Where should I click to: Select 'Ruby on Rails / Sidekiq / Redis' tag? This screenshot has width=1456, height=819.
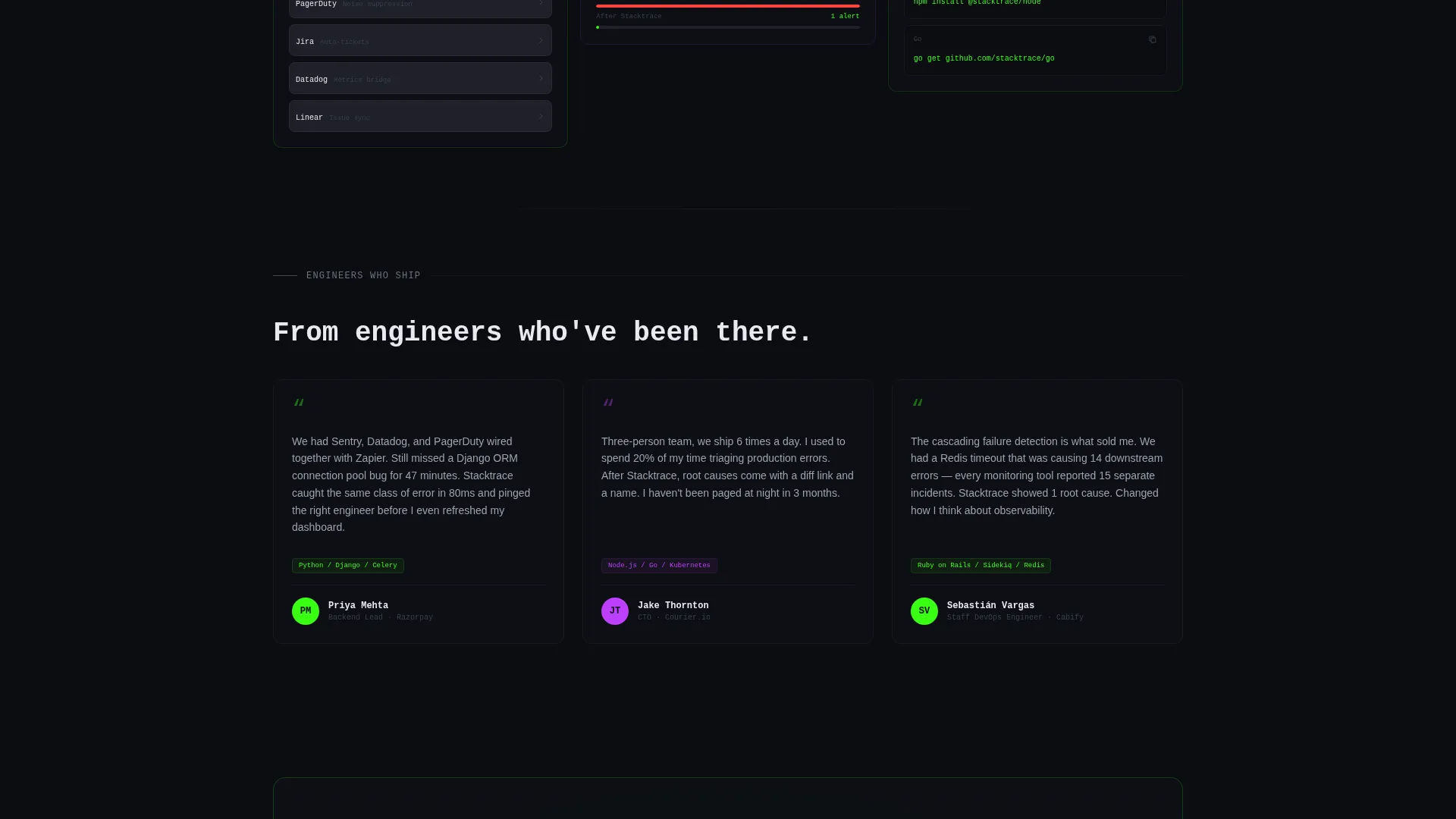tap(981, 566)
